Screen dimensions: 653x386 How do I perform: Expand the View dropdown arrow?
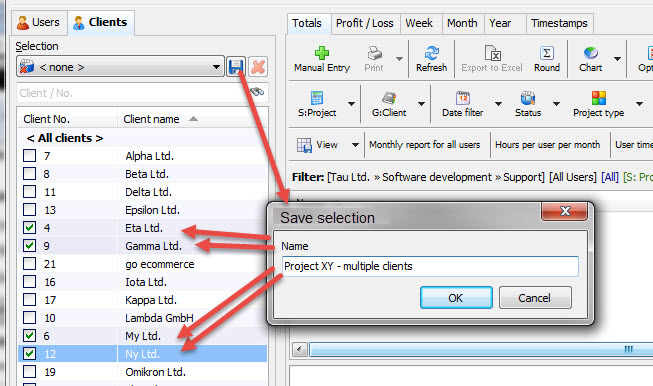click(355, 145)
